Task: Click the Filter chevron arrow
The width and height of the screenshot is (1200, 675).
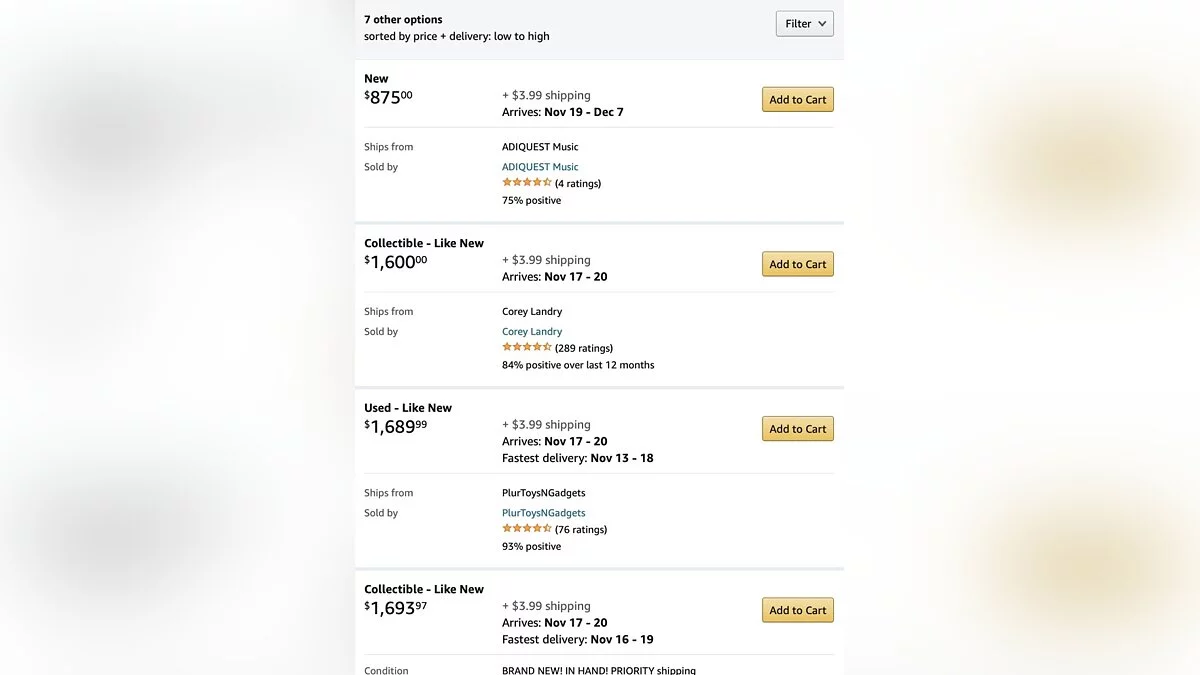Action: pyautogui.click(x=822, y=24)
